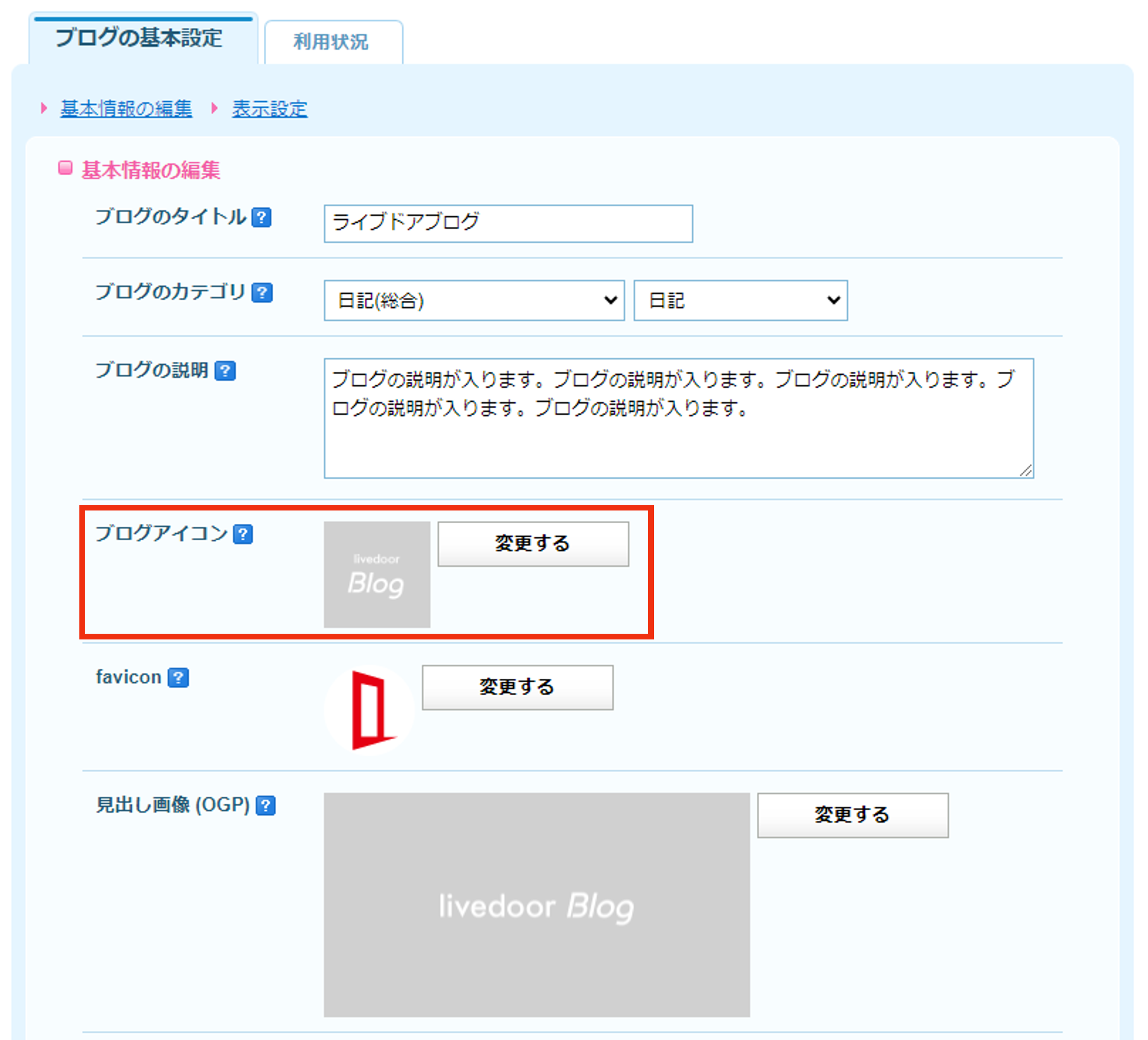Screen dimensions: 1148x1040
Task: Click help icon next to ブログの説明
Action: coord(225,371)
